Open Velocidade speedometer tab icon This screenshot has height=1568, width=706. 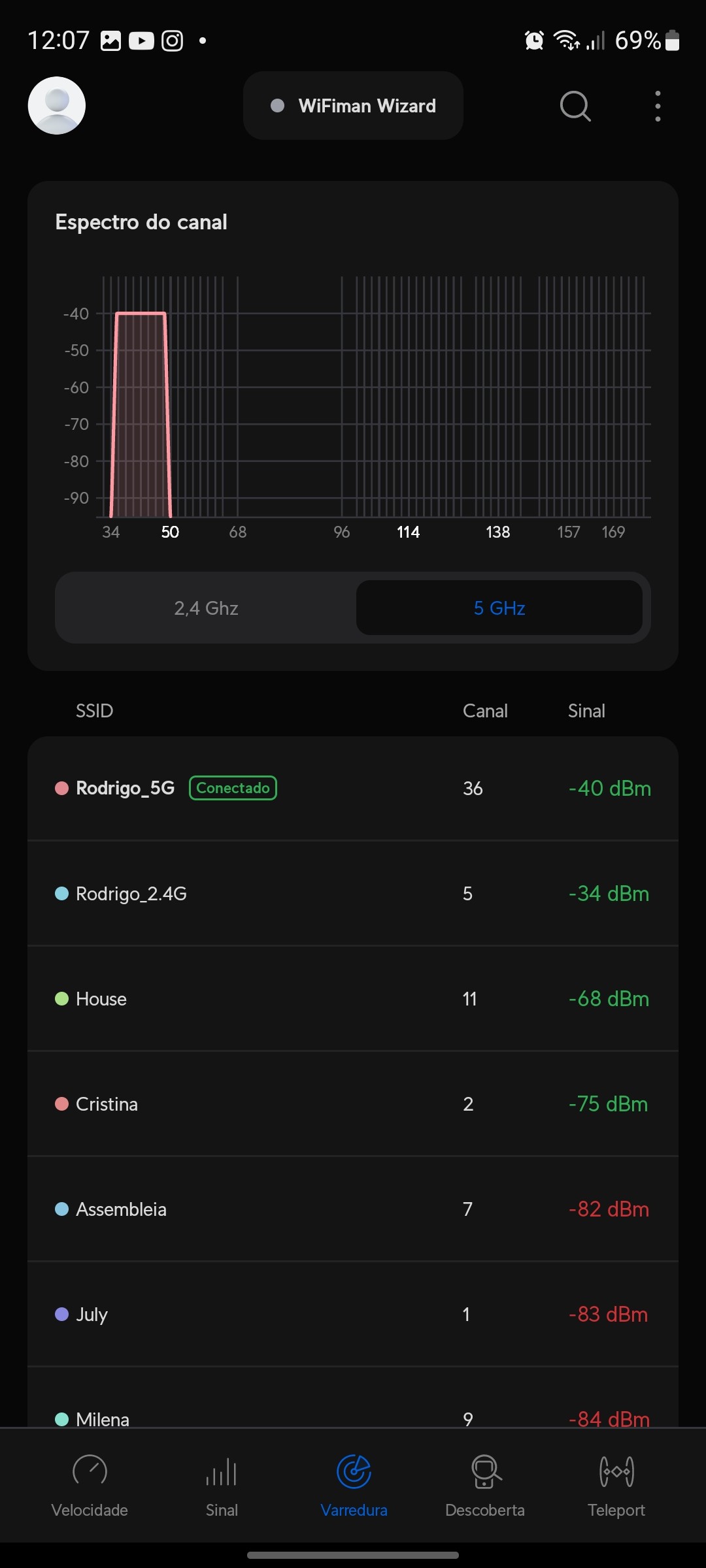[90, 1471]
